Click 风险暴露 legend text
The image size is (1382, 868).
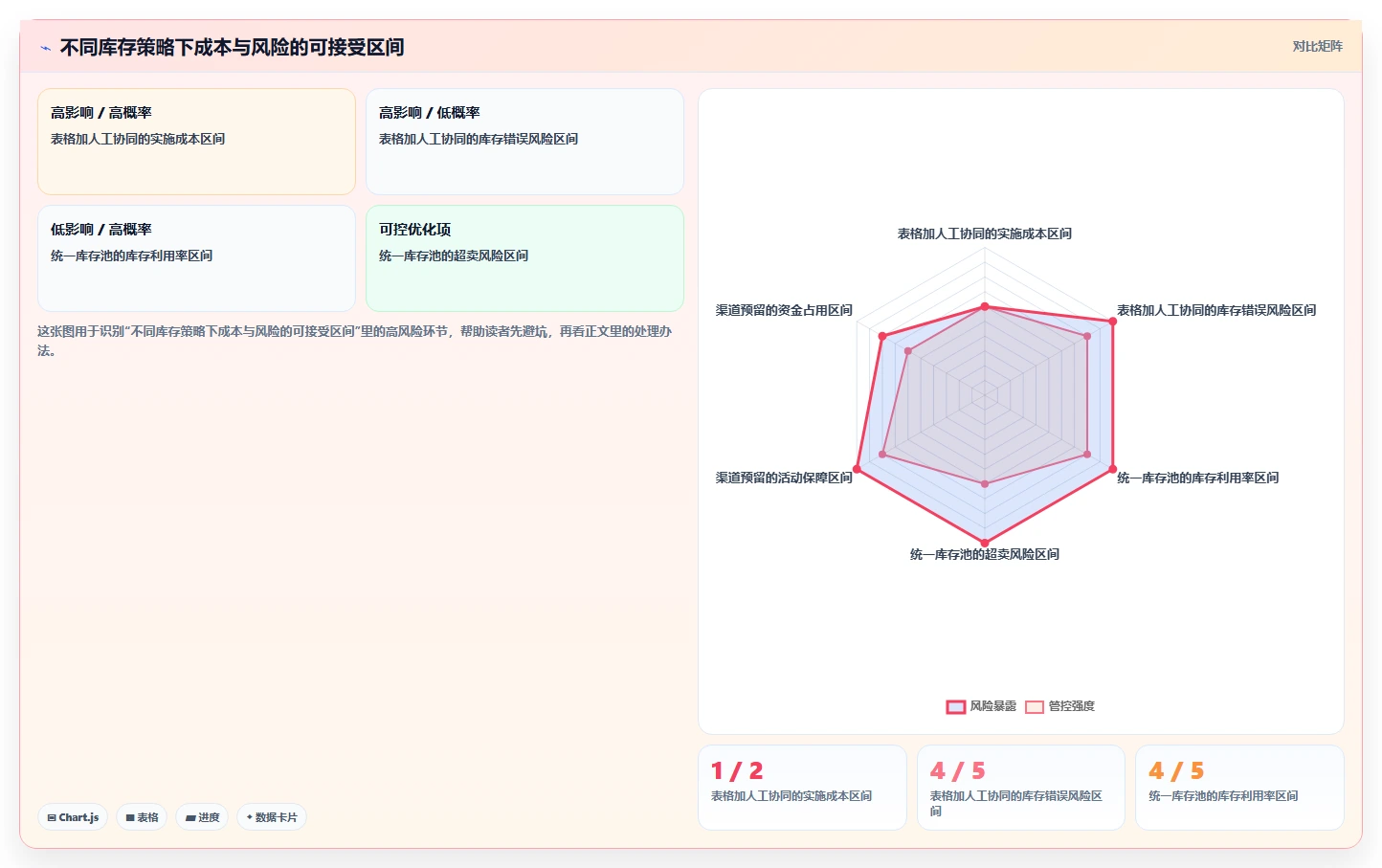[993, 706]
